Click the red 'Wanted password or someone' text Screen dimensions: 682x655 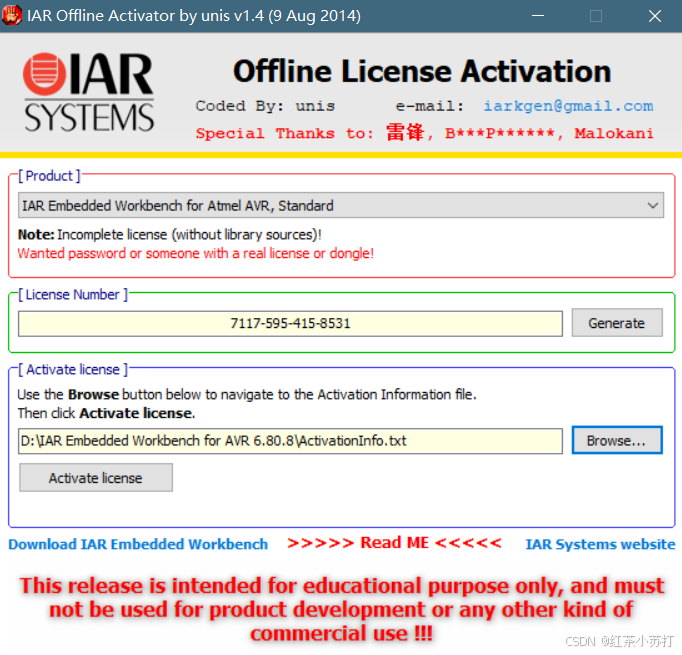click(196, 253)
